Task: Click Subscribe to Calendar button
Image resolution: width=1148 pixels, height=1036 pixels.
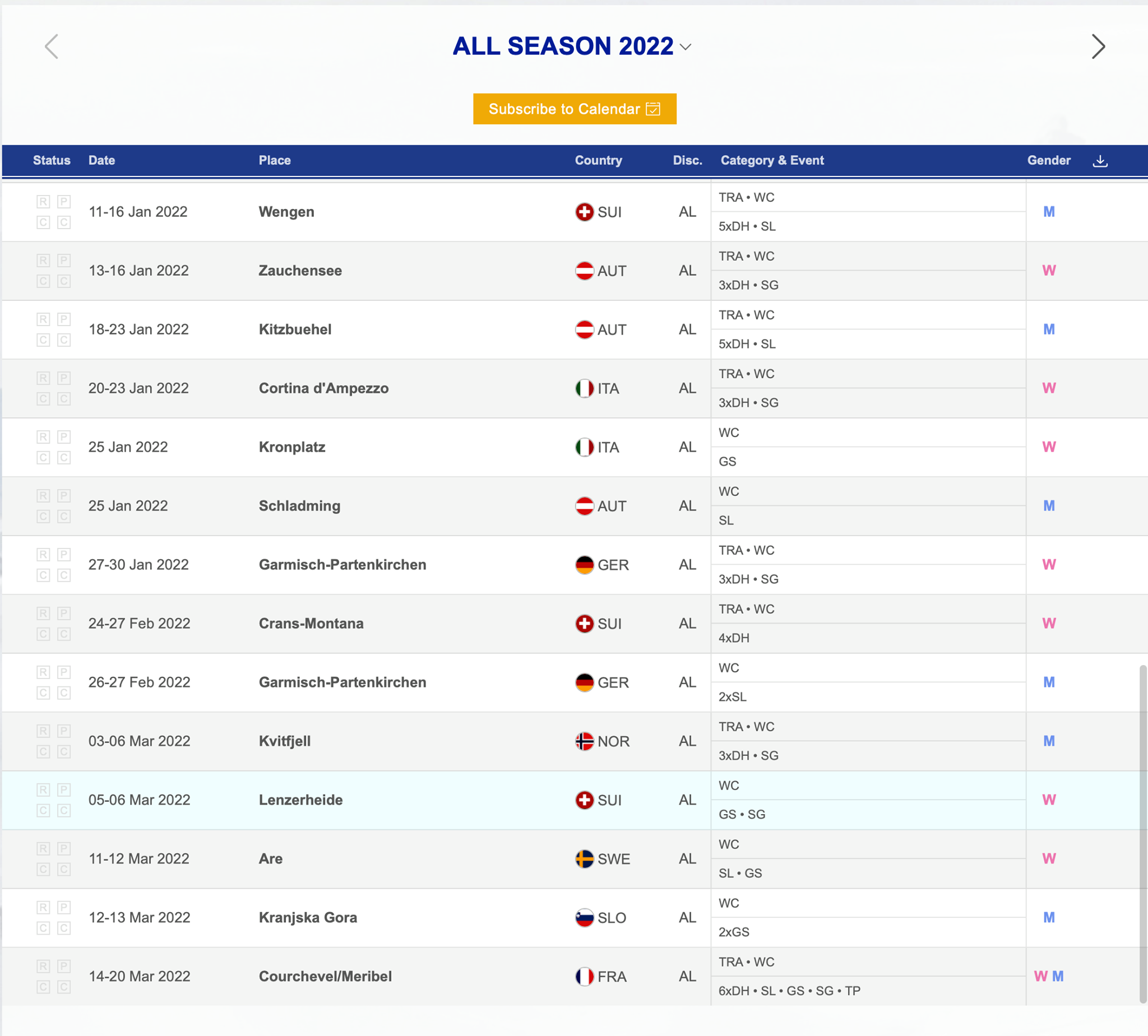Action: point(575,109)
